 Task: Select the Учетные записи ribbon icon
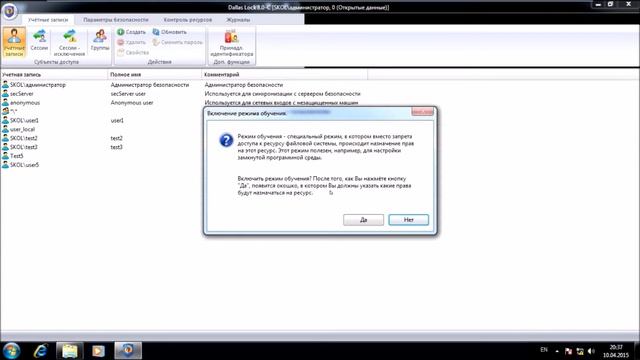pos(14,42)
